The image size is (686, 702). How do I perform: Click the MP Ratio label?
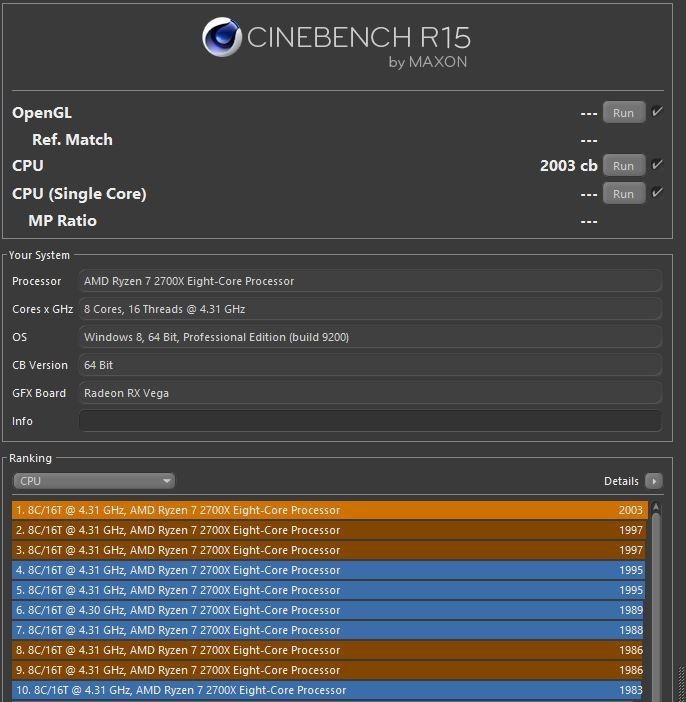pyautogui.click(x=62, y=221)
